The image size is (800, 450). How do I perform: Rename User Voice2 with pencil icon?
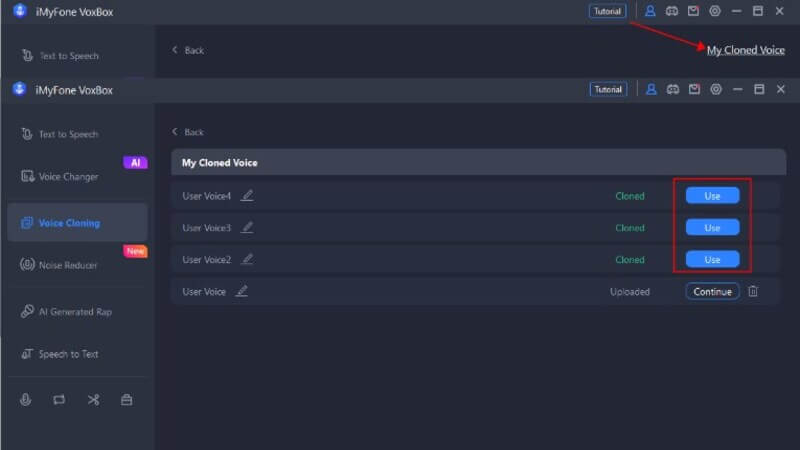[x=247, y=259]
